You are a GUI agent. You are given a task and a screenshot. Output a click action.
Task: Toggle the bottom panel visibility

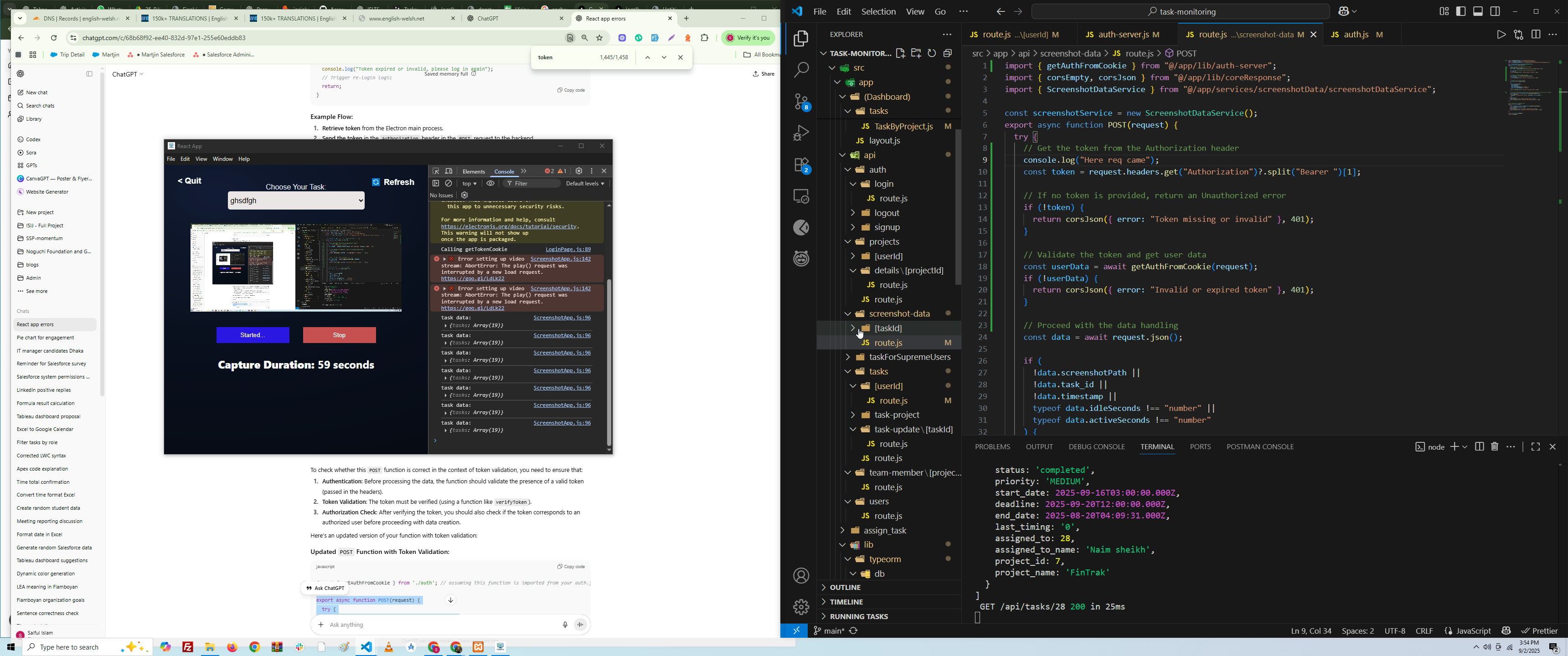[x=1478, y=11]
